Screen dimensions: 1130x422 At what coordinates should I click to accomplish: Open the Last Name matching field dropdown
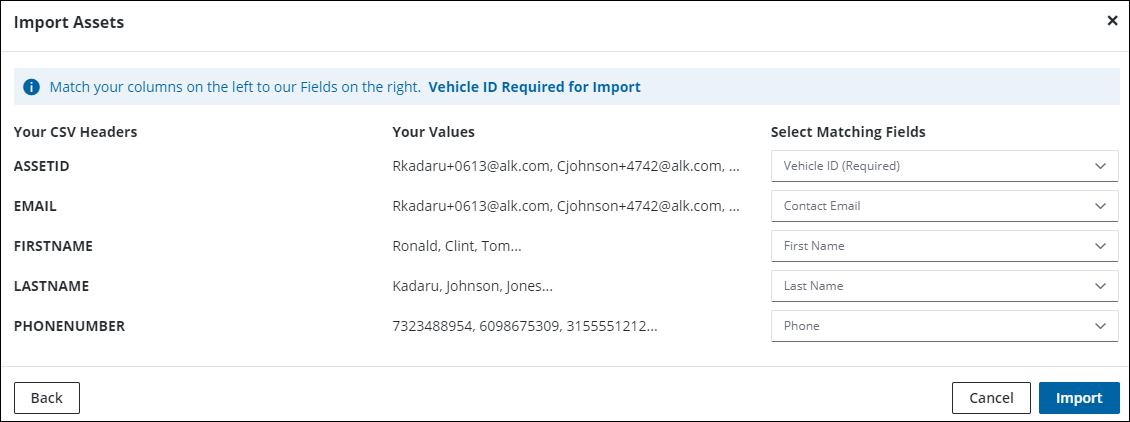(x=943, y=286)
